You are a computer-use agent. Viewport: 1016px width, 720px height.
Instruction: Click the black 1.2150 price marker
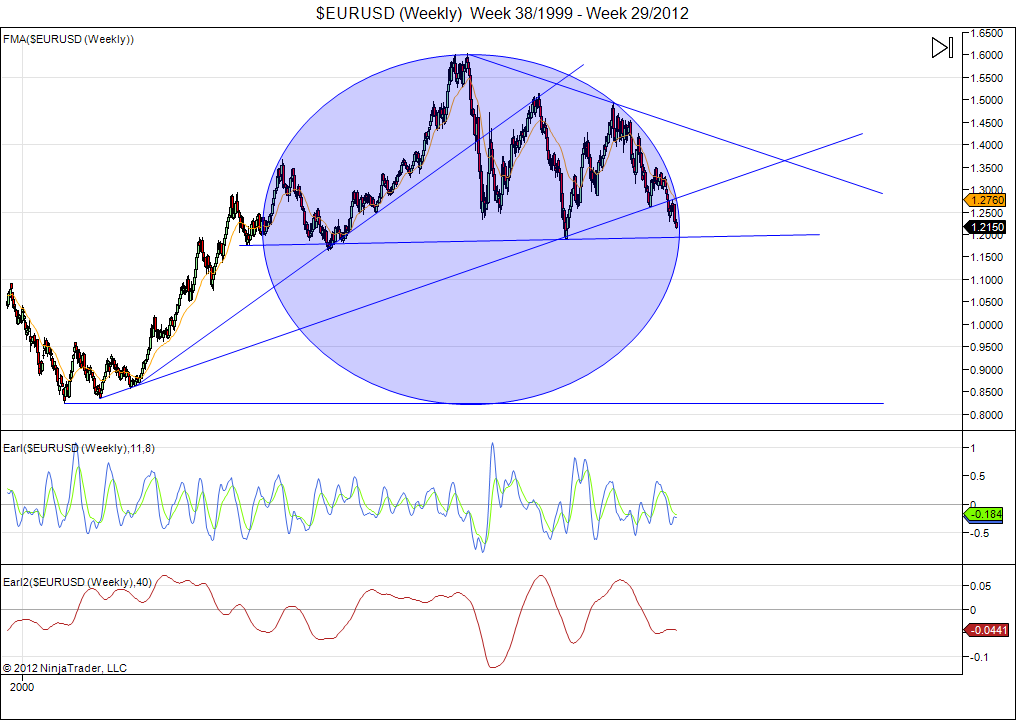point(987,228)
